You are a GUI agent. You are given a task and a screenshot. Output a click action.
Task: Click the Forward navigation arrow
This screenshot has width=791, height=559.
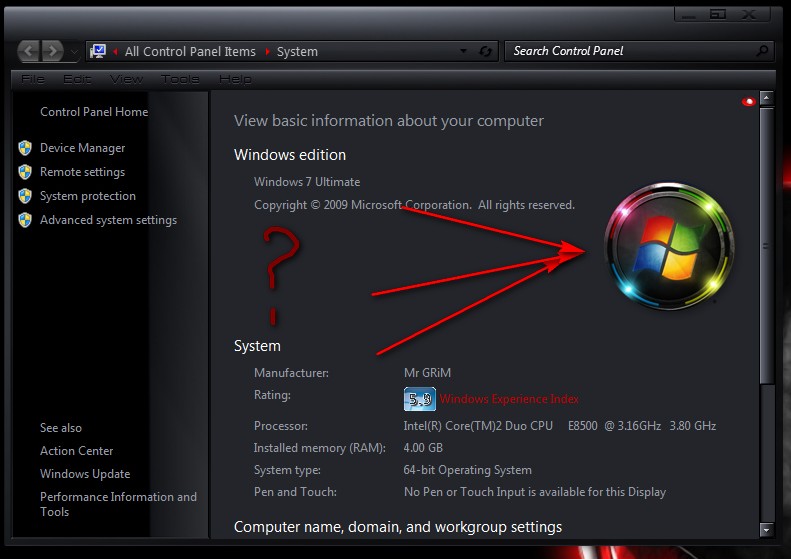click(52, 51)
